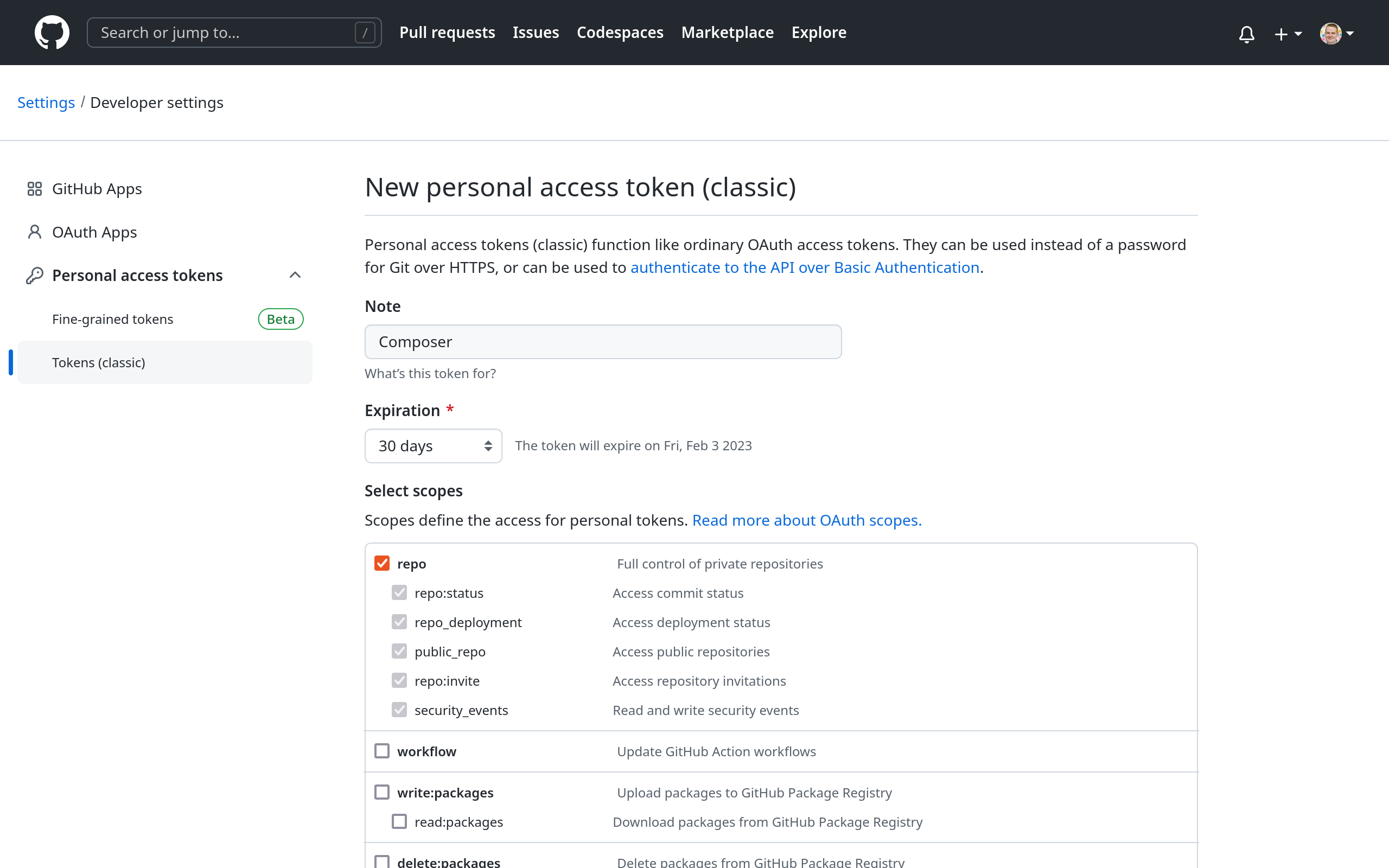Open notifications bell icon
Viewport: 1389px width, 868px height.
[1246, 33]
